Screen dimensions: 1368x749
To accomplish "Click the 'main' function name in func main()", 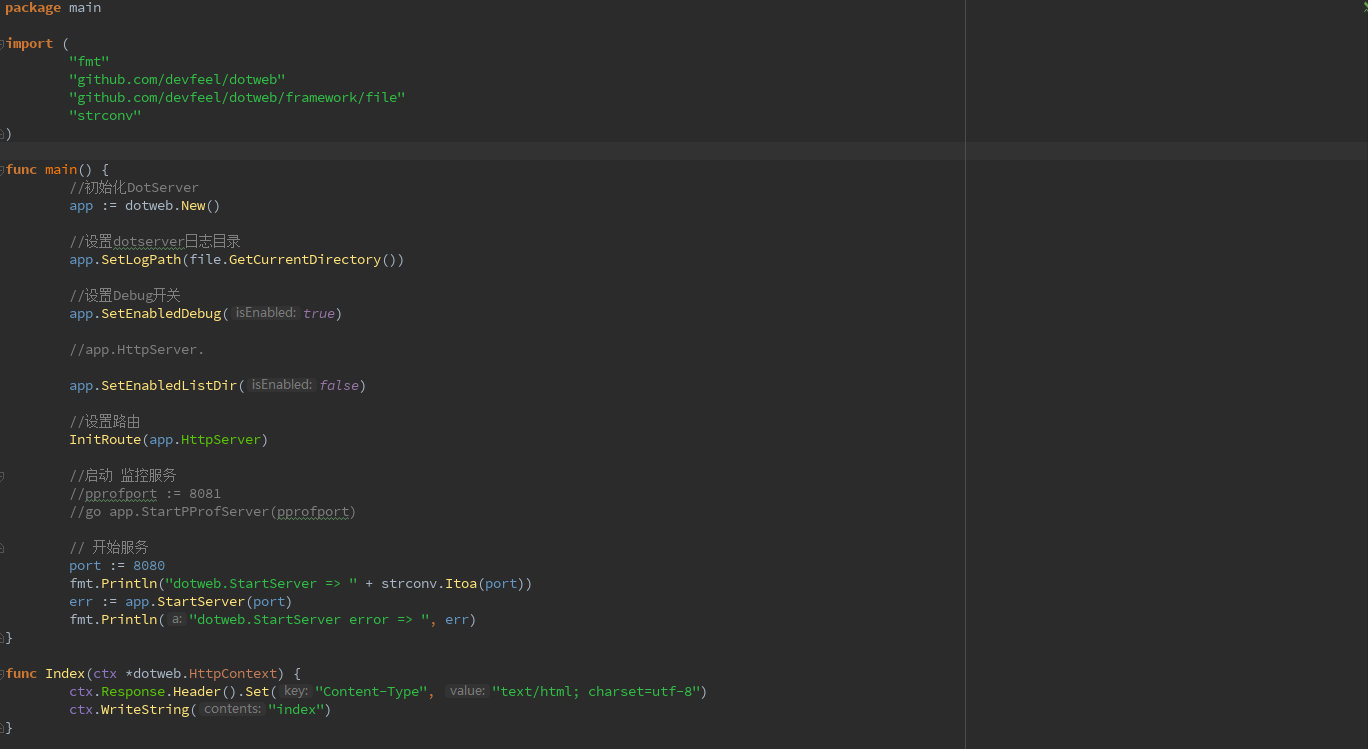I will pyautogui.click(x=61, y=169).
